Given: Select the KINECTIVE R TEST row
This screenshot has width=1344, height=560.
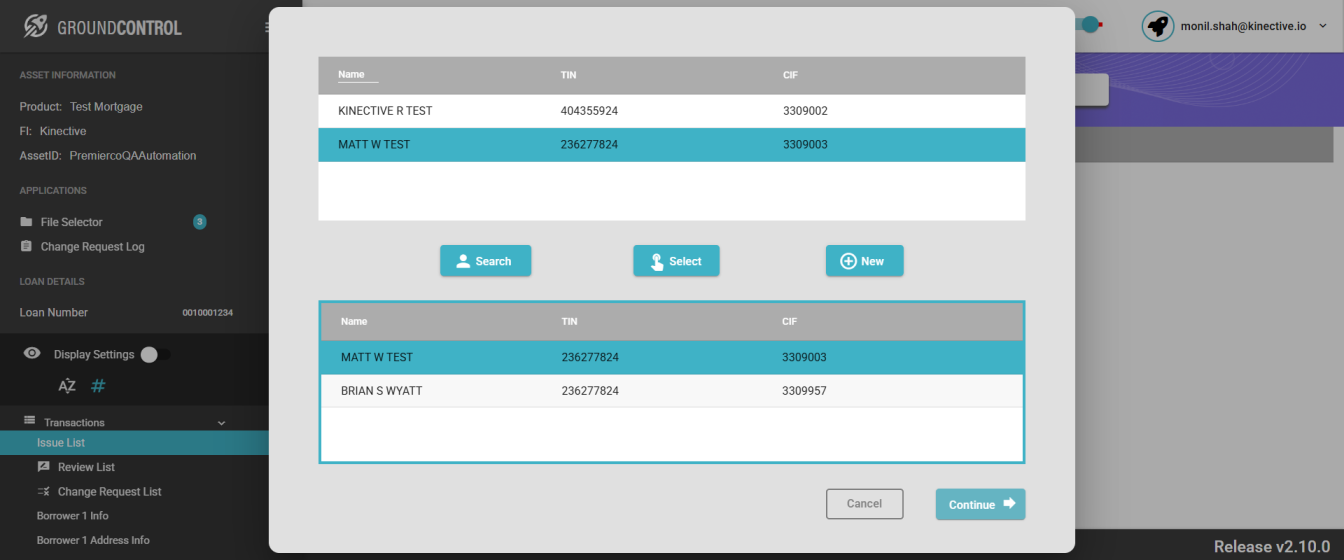Looking at the screenshot, I should (x=672, y=111).
